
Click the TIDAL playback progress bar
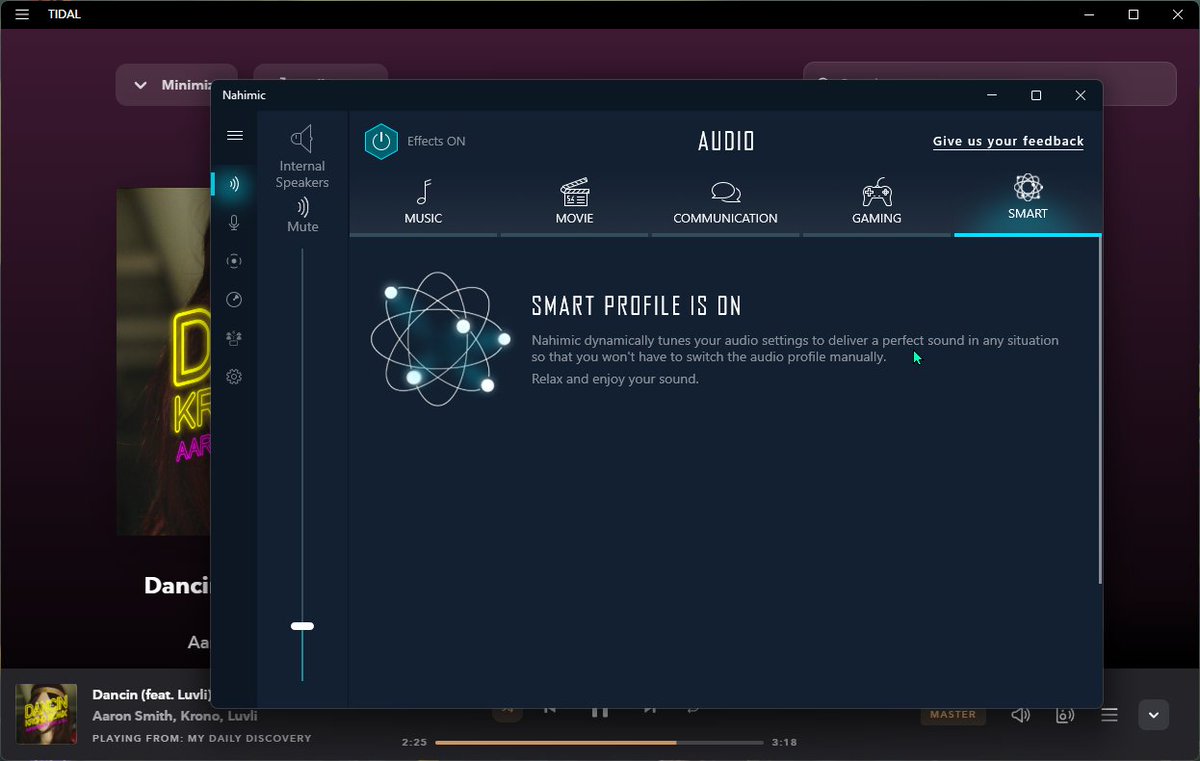tap(599, 743)
